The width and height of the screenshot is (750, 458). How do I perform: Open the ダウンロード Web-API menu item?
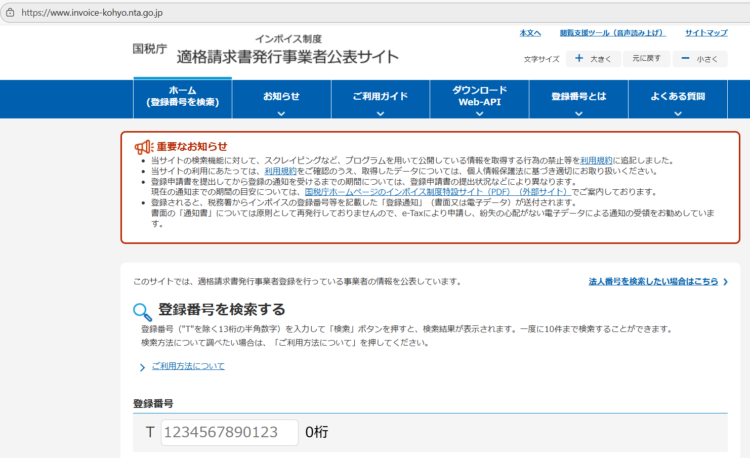[479, 98]
